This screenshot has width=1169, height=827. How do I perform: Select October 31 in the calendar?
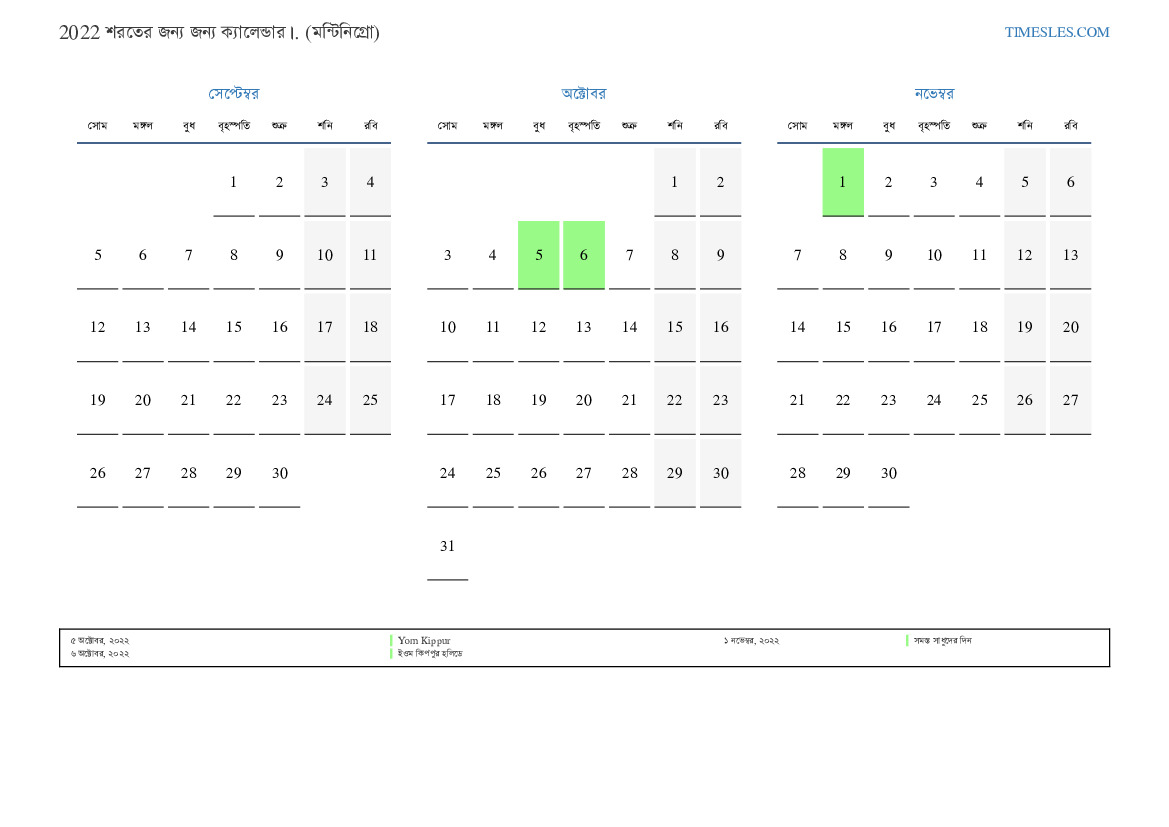pos(447,546)
